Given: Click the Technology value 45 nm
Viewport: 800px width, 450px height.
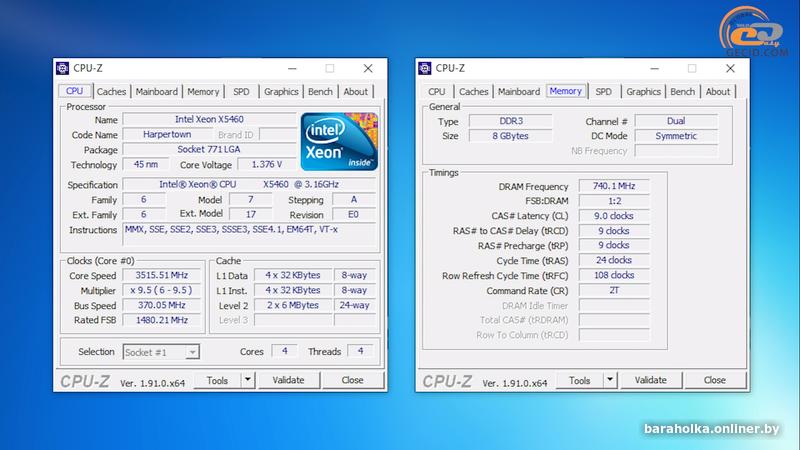Looking at the screenshot, I should (x=146, y=164).
